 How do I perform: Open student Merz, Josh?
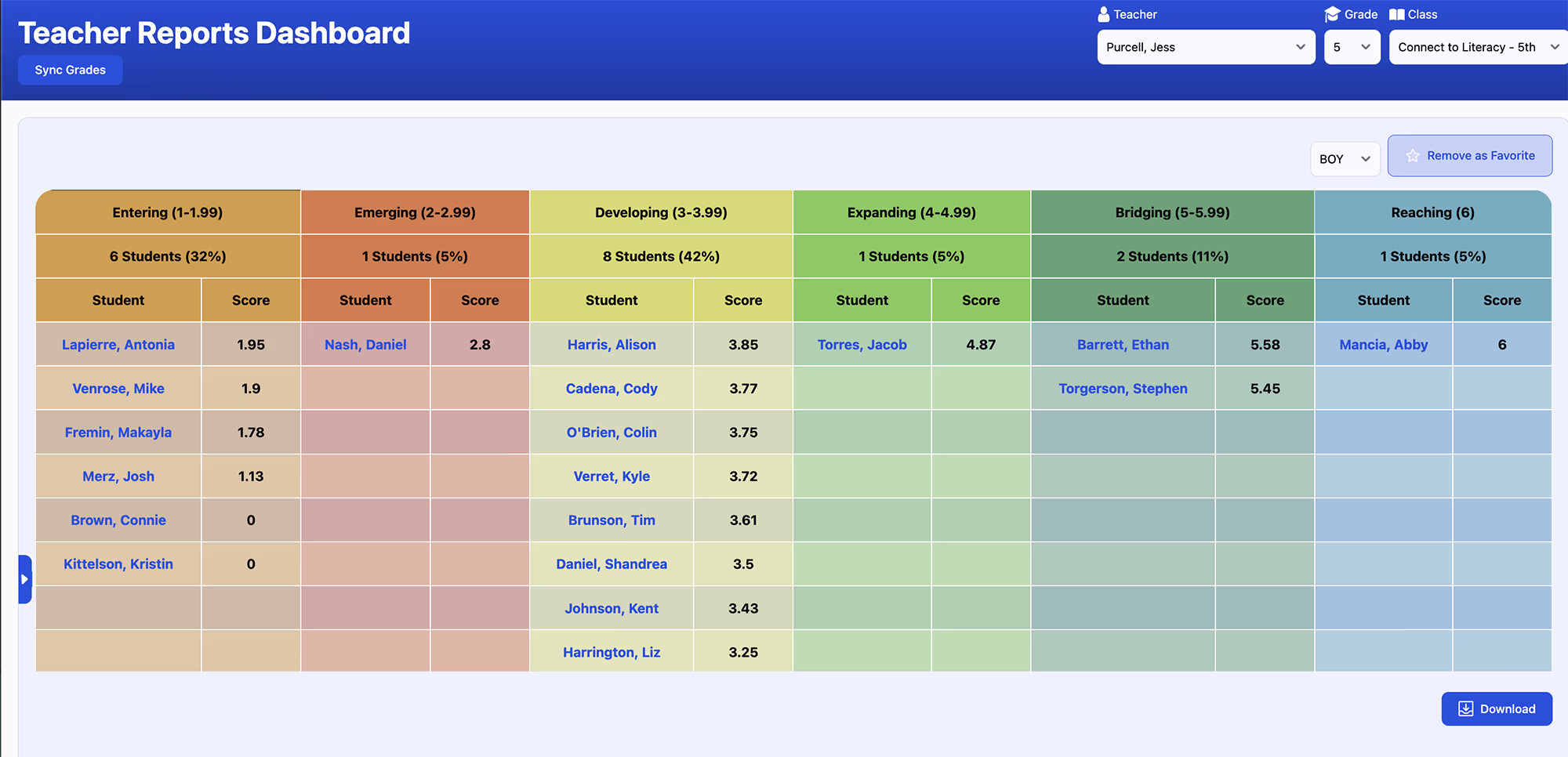pyautogui.click(x=118, y=476)
